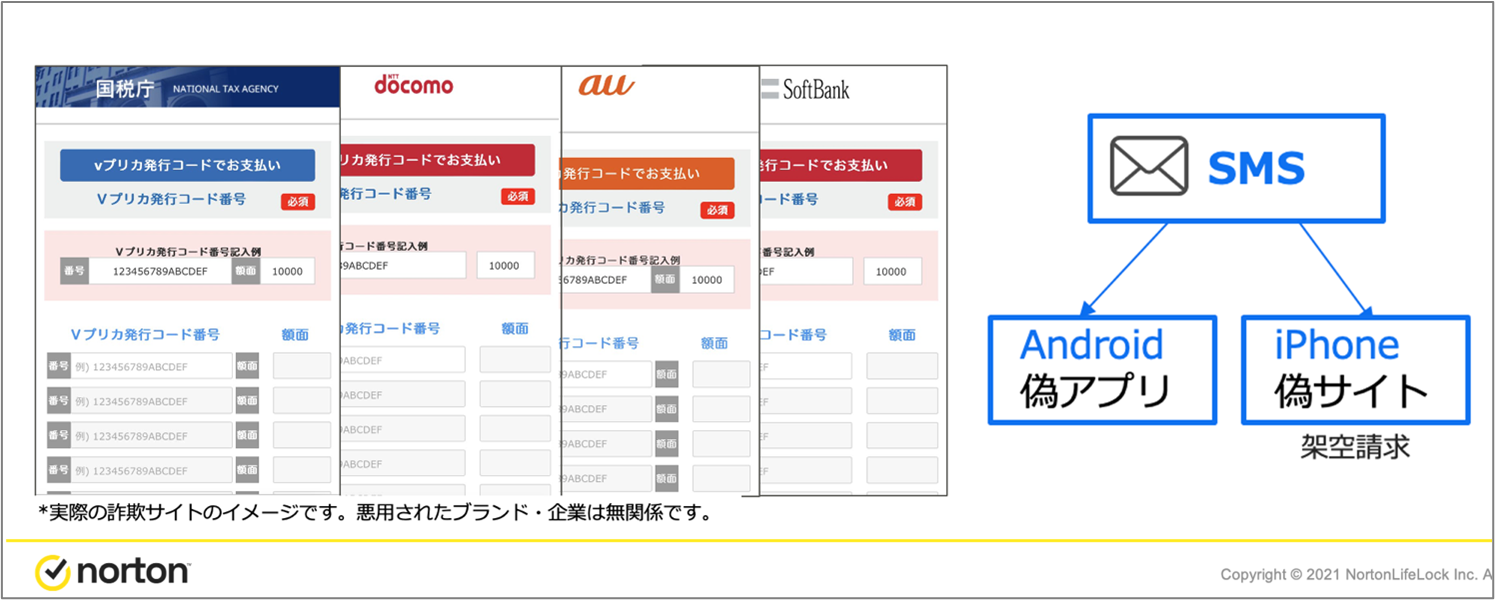The image size is (1495, 600).
Task: Click the red 必須 badge in 国税庁 form
Action: [x=297, y=202]
